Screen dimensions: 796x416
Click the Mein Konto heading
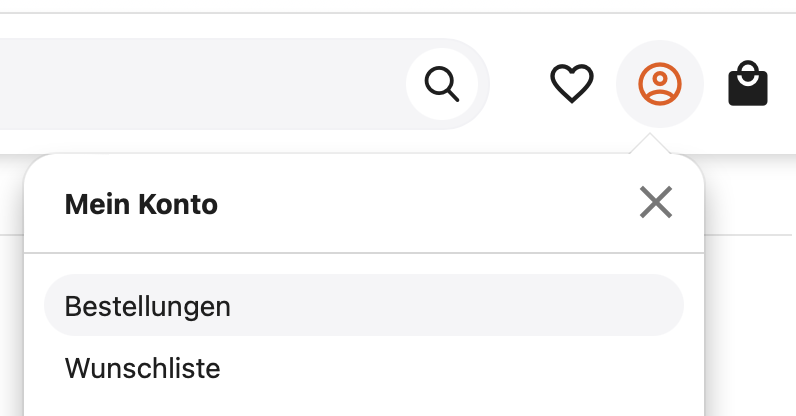pos(141,204)
